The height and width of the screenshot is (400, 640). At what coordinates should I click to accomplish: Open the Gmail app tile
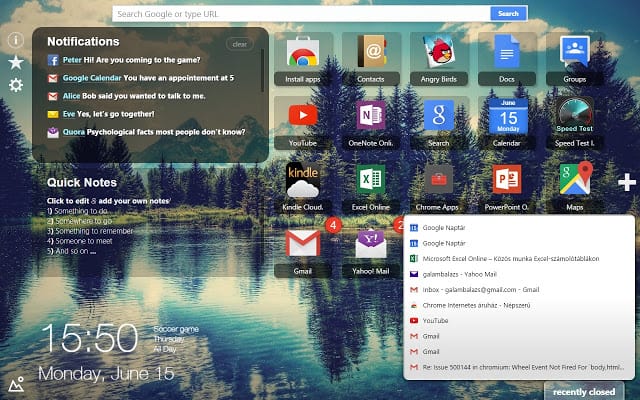[x=303, y=251]
